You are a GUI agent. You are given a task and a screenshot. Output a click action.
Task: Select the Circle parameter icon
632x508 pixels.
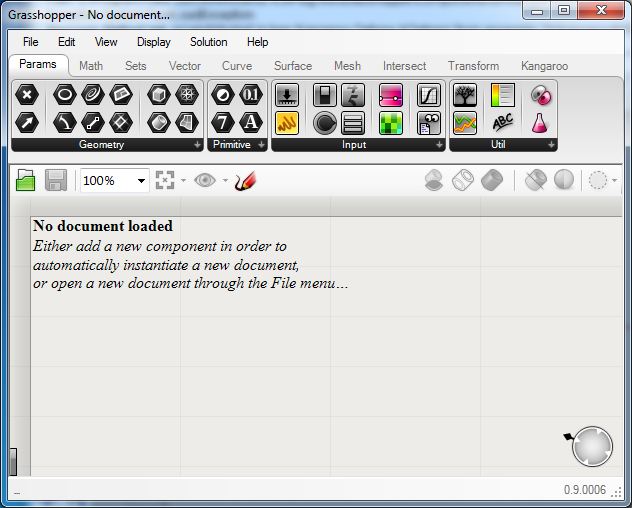(64, 95)
